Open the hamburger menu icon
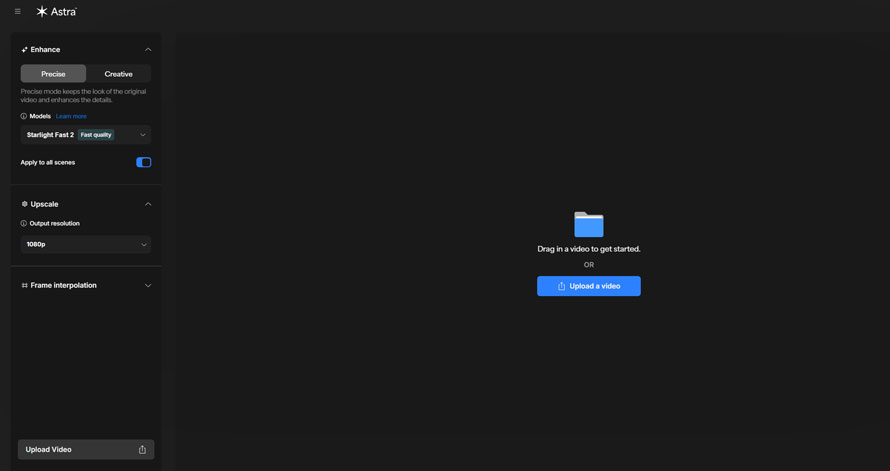This screenshot has height=471, width=890. [x=18, y=11]
